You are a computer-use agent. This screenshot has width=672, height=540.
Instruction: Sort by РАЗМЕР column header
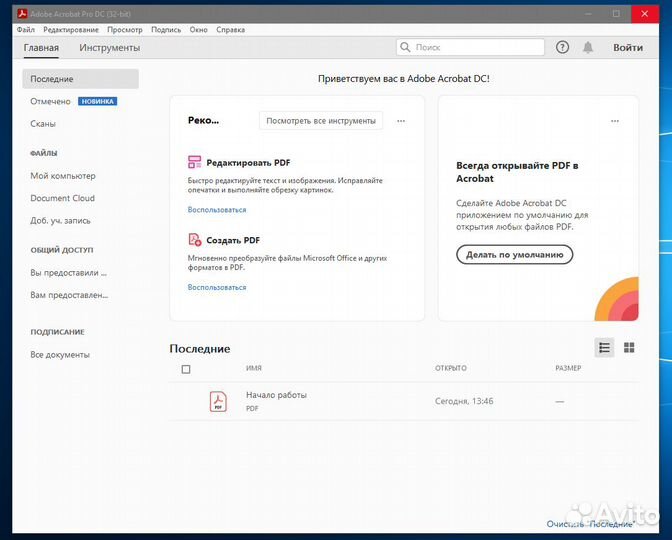click(568, 368)
